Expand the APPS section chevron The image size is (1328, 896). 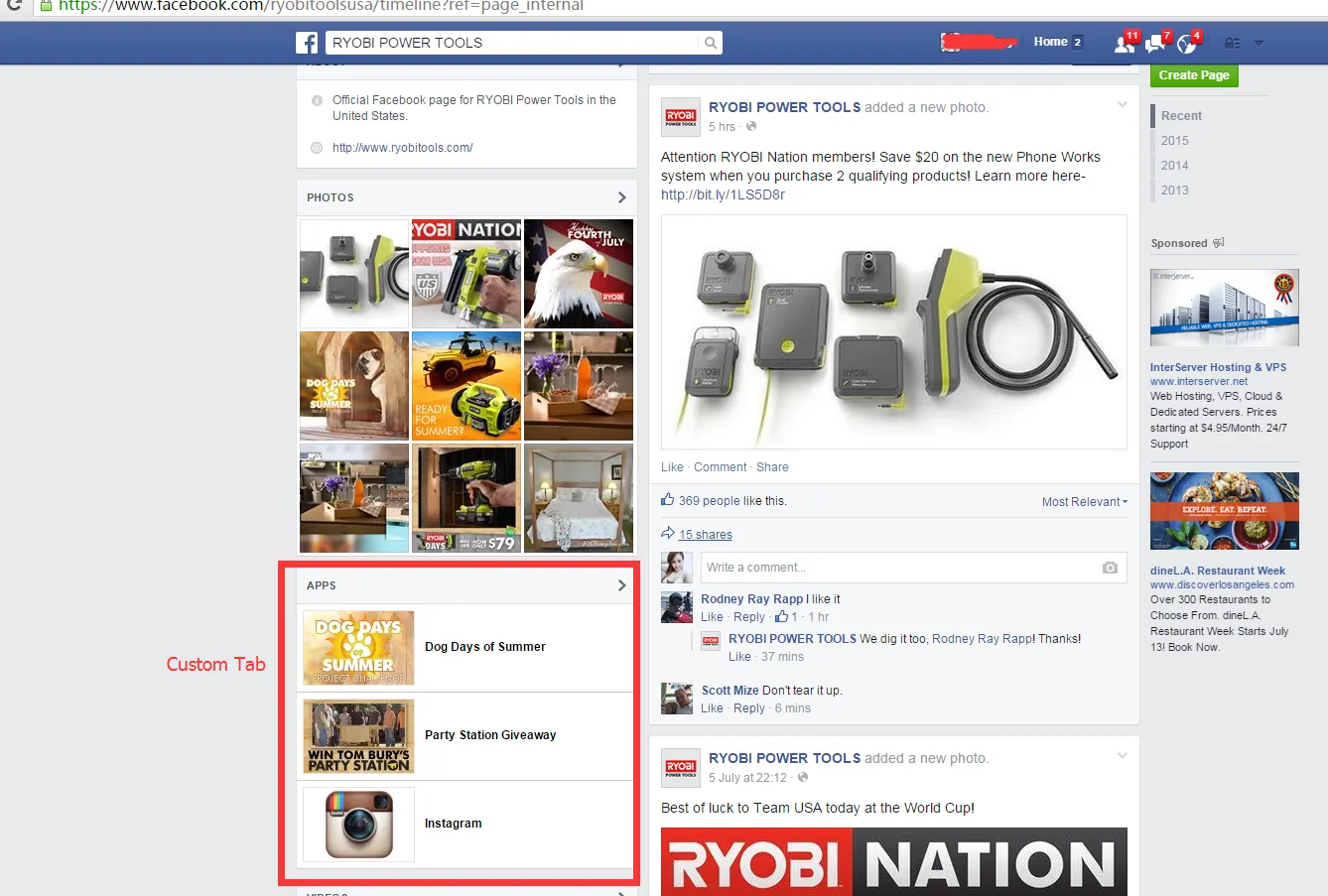click(x=622, y=585)
